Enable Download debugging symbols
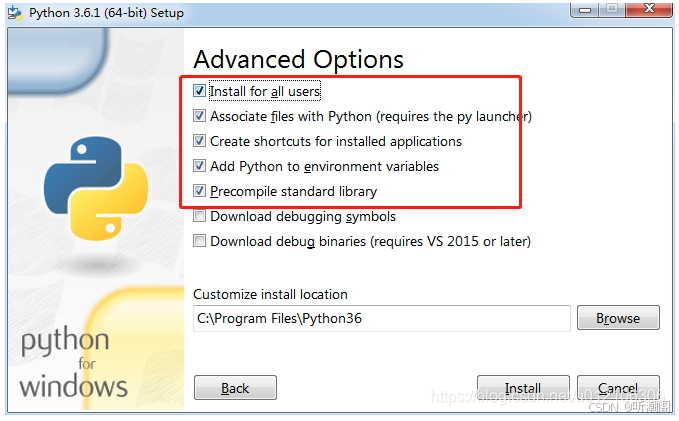679x421 pixels. [x=199, y=216]
